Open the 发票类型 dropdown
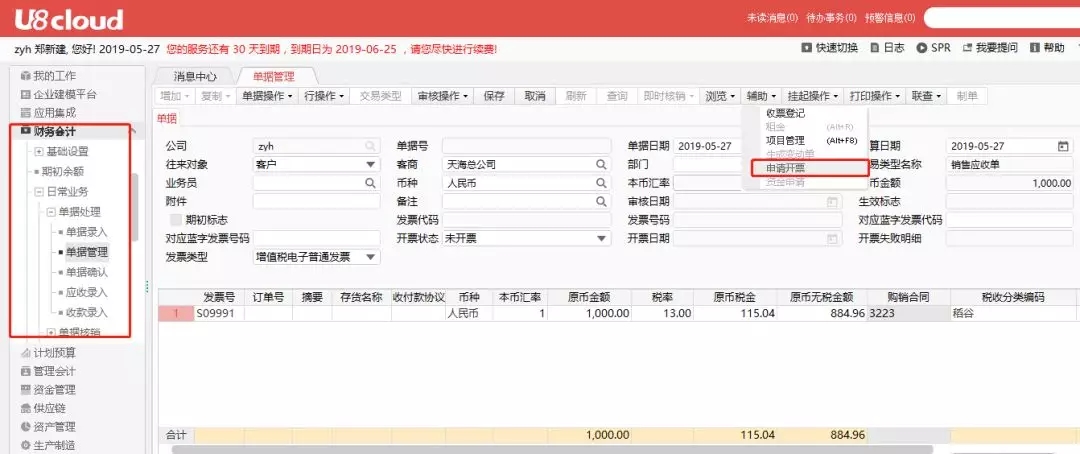 371,257
